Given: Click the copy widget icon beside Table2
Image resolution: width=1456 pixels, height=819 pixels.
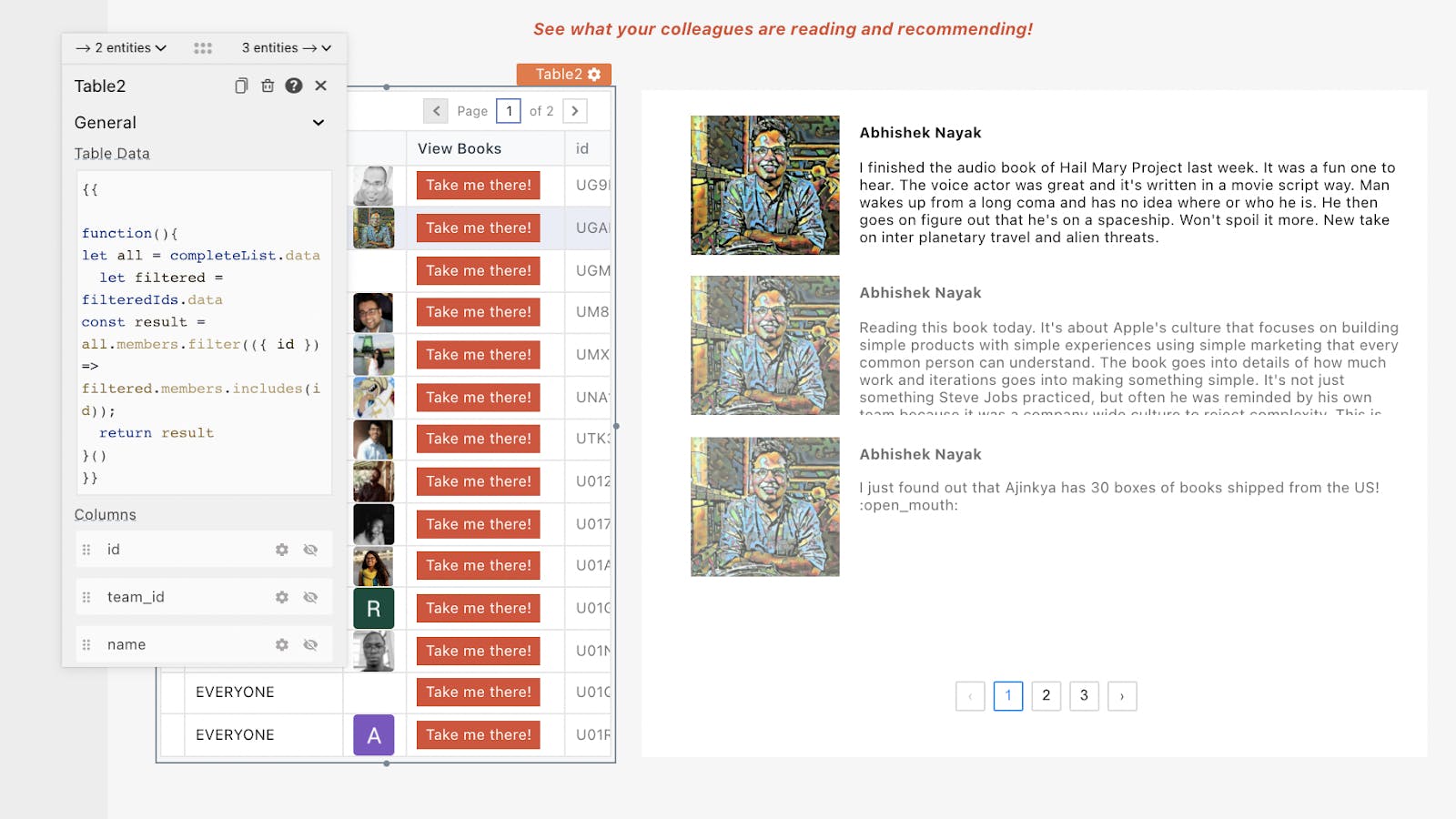Looking at the screenshot, I should click(x=241, y=86).
